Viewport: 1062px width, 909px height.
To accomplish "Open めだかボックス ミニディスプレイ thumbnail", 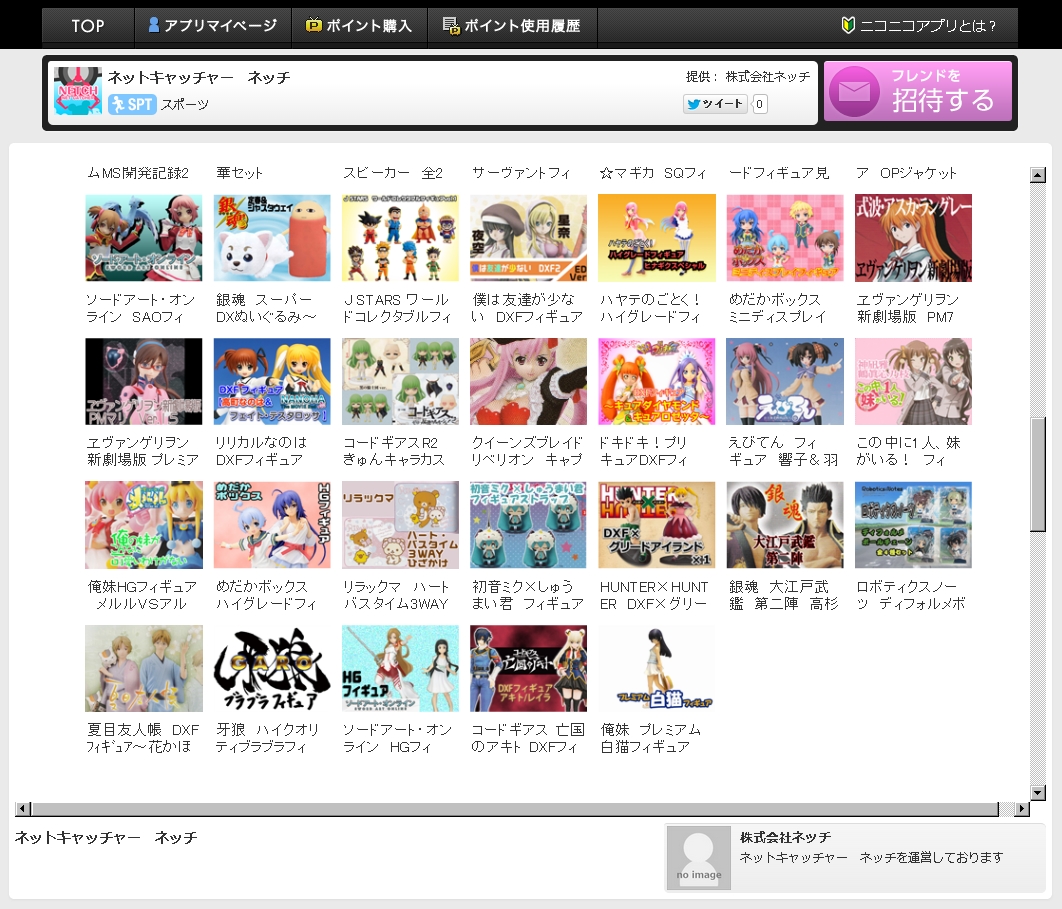I will (785, 238).
